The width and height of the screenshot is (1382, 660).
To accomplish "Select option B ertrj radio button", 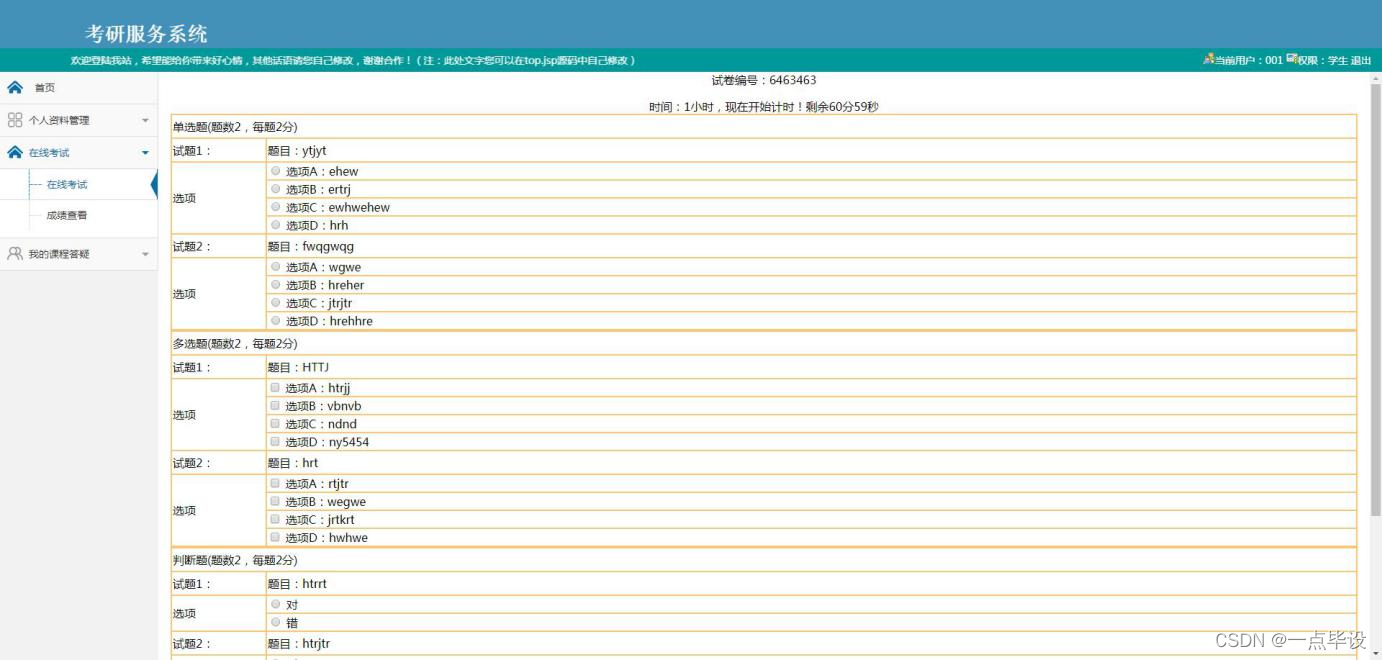I will point(276,189).
